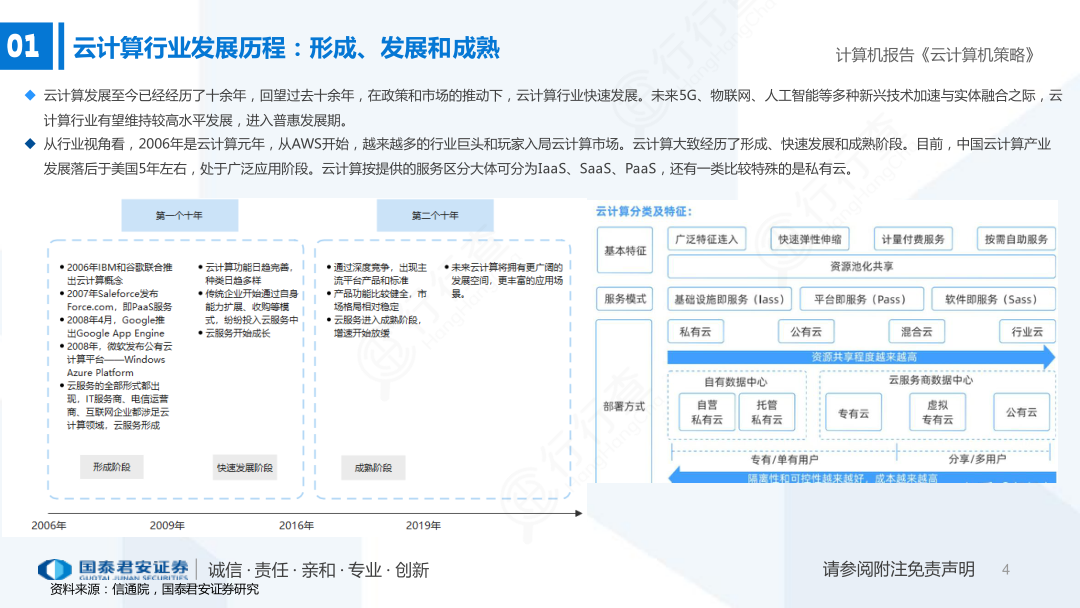Click the 平台即服务 (Pass) box

point(860,299)
